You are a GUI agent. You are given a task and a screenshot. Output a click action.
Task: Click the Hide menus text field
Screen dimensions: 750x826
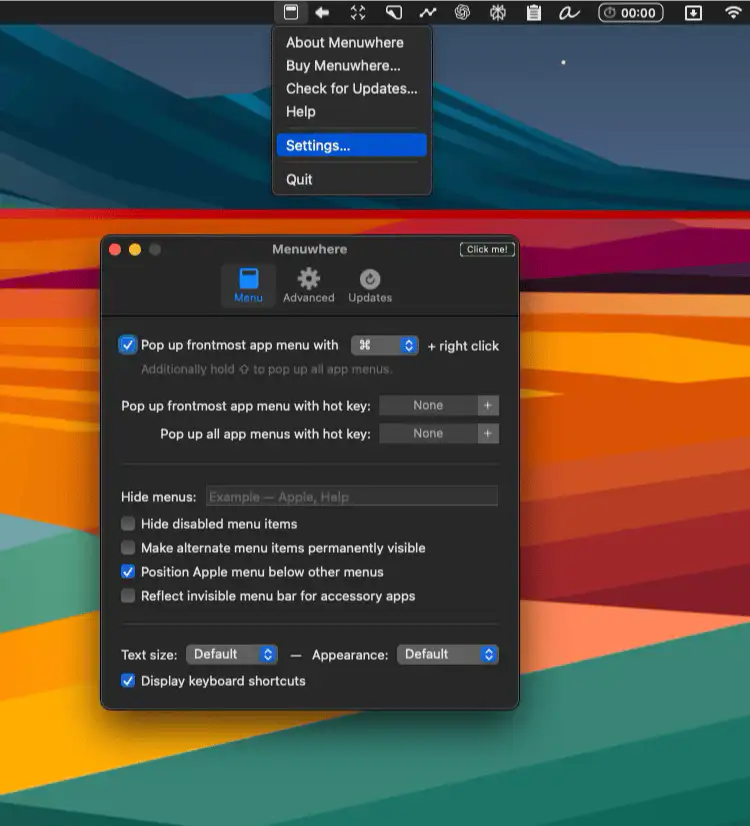352,496
